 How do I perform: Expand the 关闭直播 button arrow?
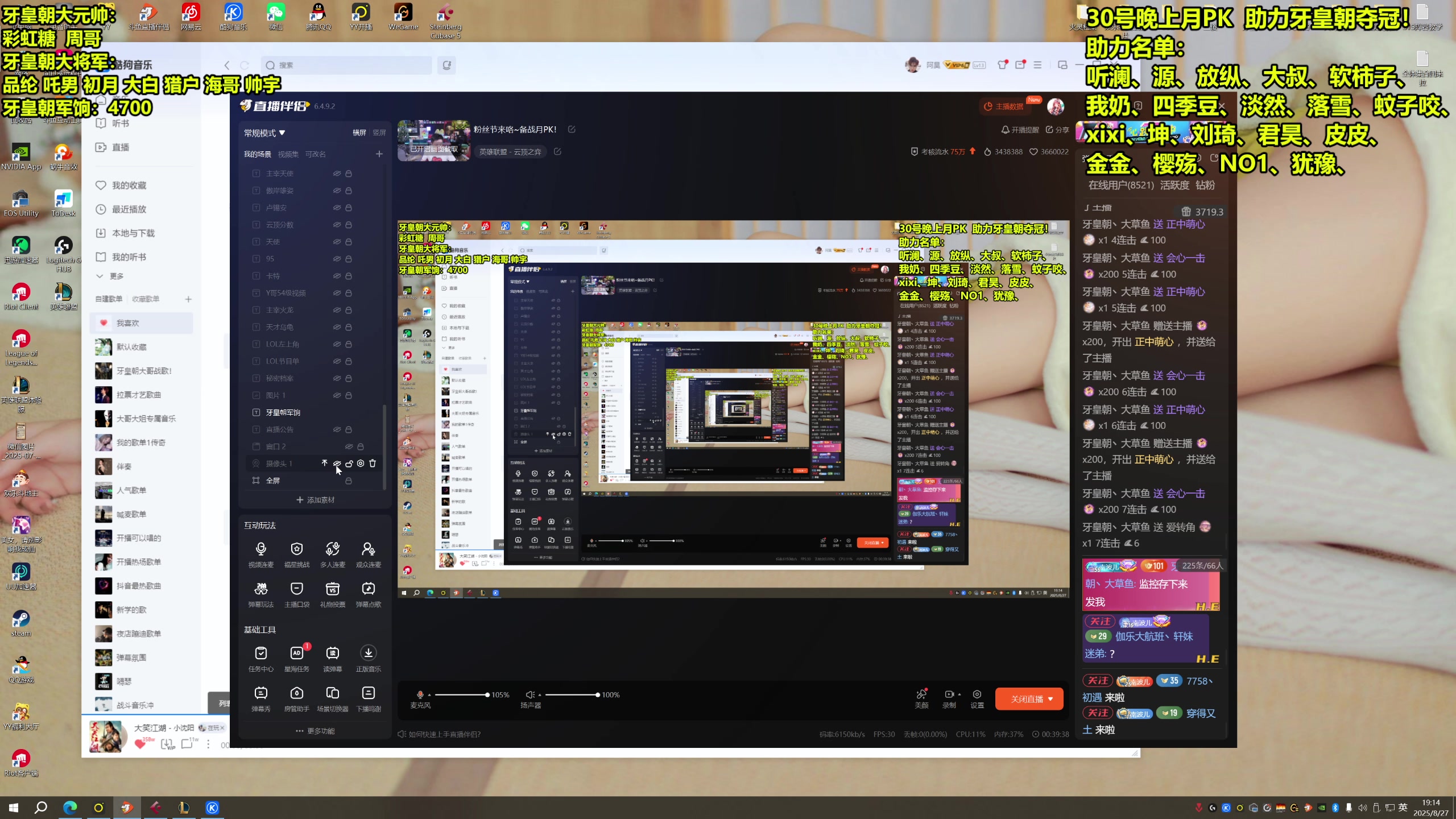(1050, 699)
